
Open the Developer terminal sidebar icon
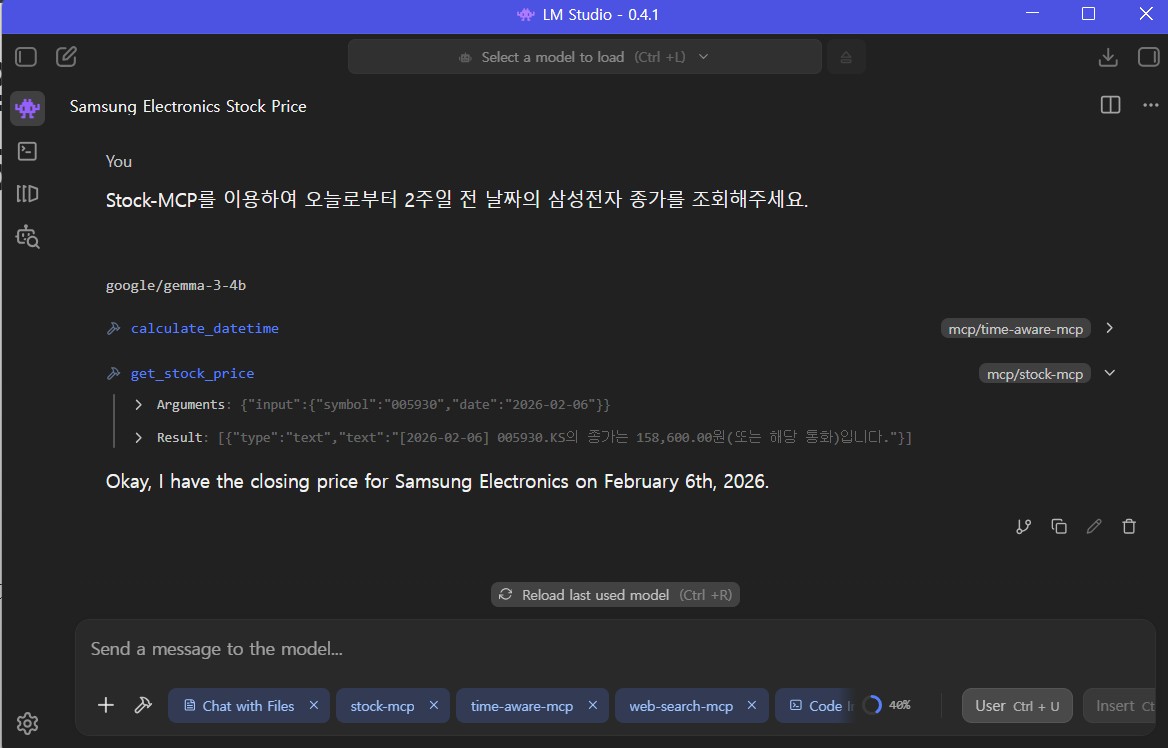[28, 151]
